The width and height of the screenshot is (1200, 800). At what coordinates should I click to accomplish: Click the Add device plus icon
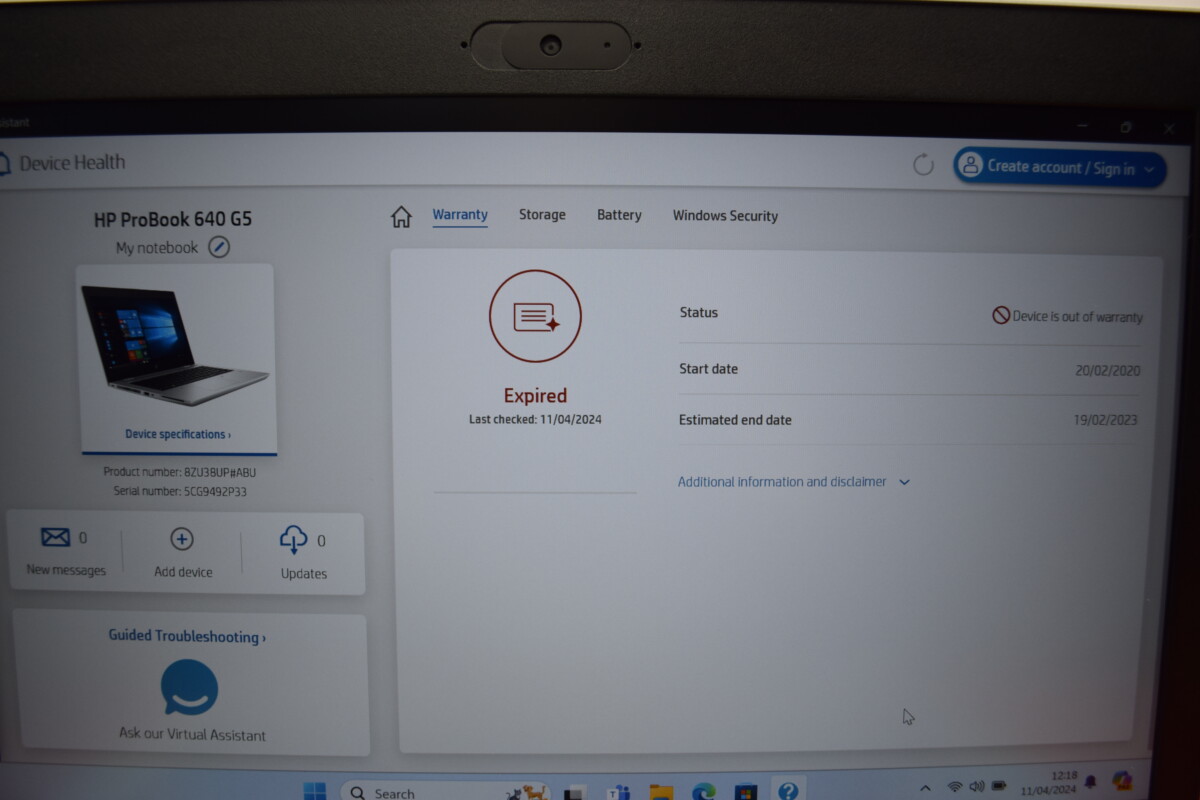pyautogui.click(x=182, y=539)
